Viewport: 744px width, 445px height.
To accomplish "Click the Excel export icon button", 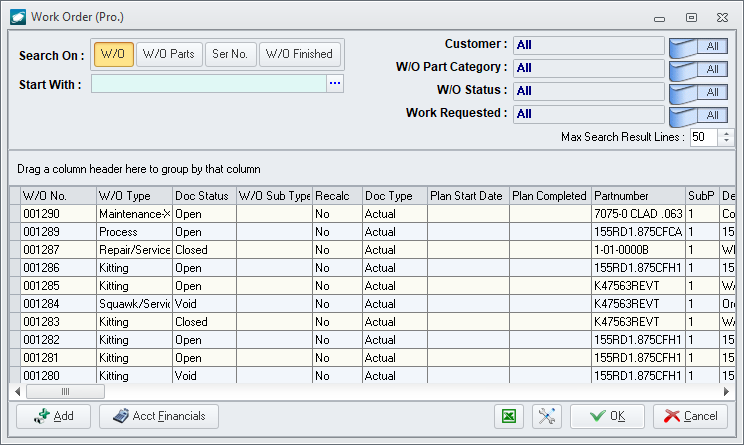I will [509, 416].
